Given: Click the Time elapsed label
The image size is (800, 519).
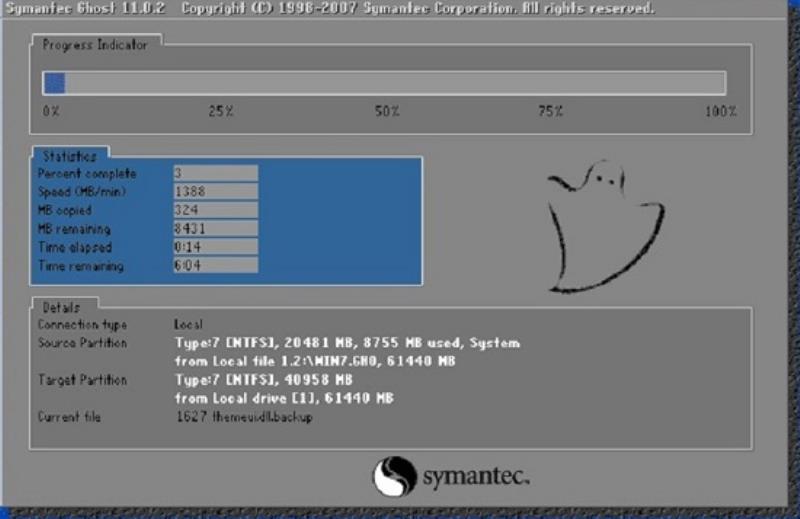Looking at the screenshot, I should point(74,247).
